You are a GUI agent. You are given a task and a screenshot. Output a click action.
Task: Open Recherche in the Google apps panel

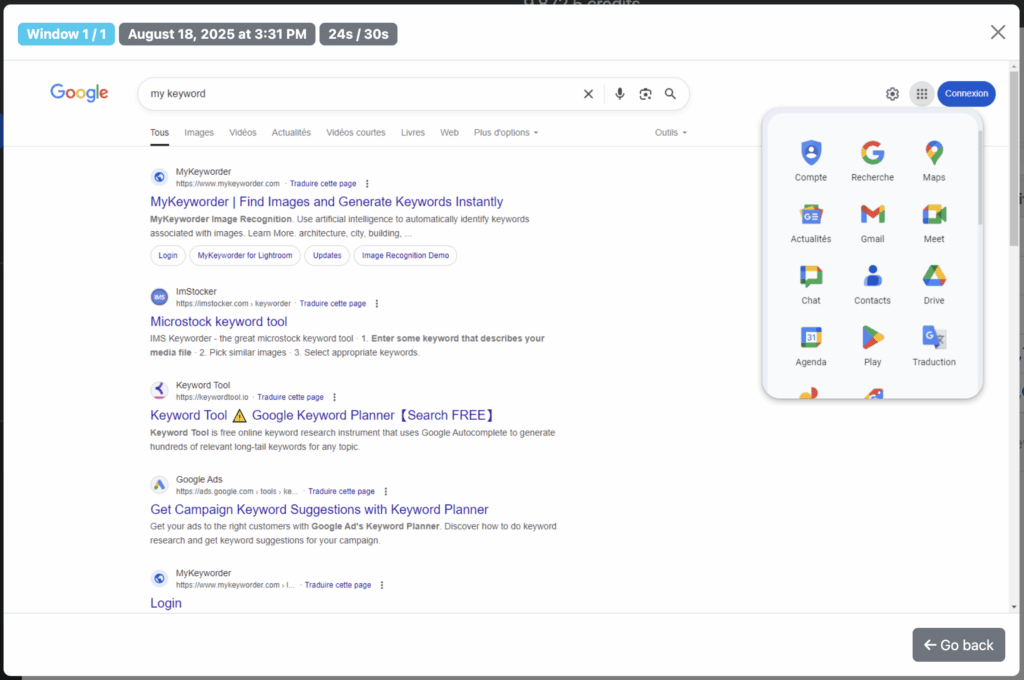[872, 160]
